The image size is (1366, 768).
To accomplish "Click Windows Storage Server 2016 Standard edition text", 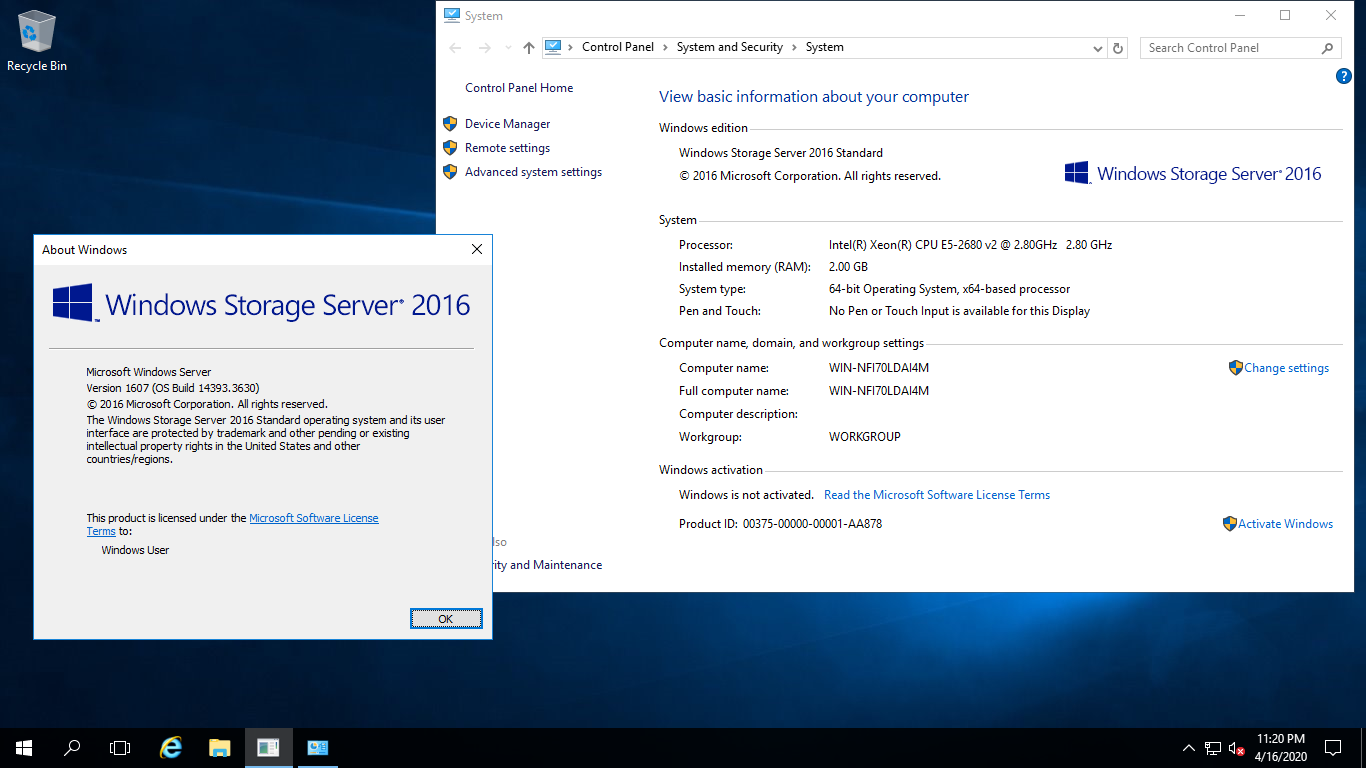I will (x=781, y=153).
